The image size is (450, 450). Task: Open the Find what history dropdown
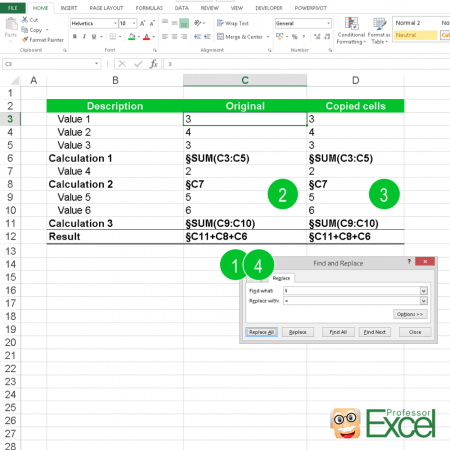click(x=423, y=291)
